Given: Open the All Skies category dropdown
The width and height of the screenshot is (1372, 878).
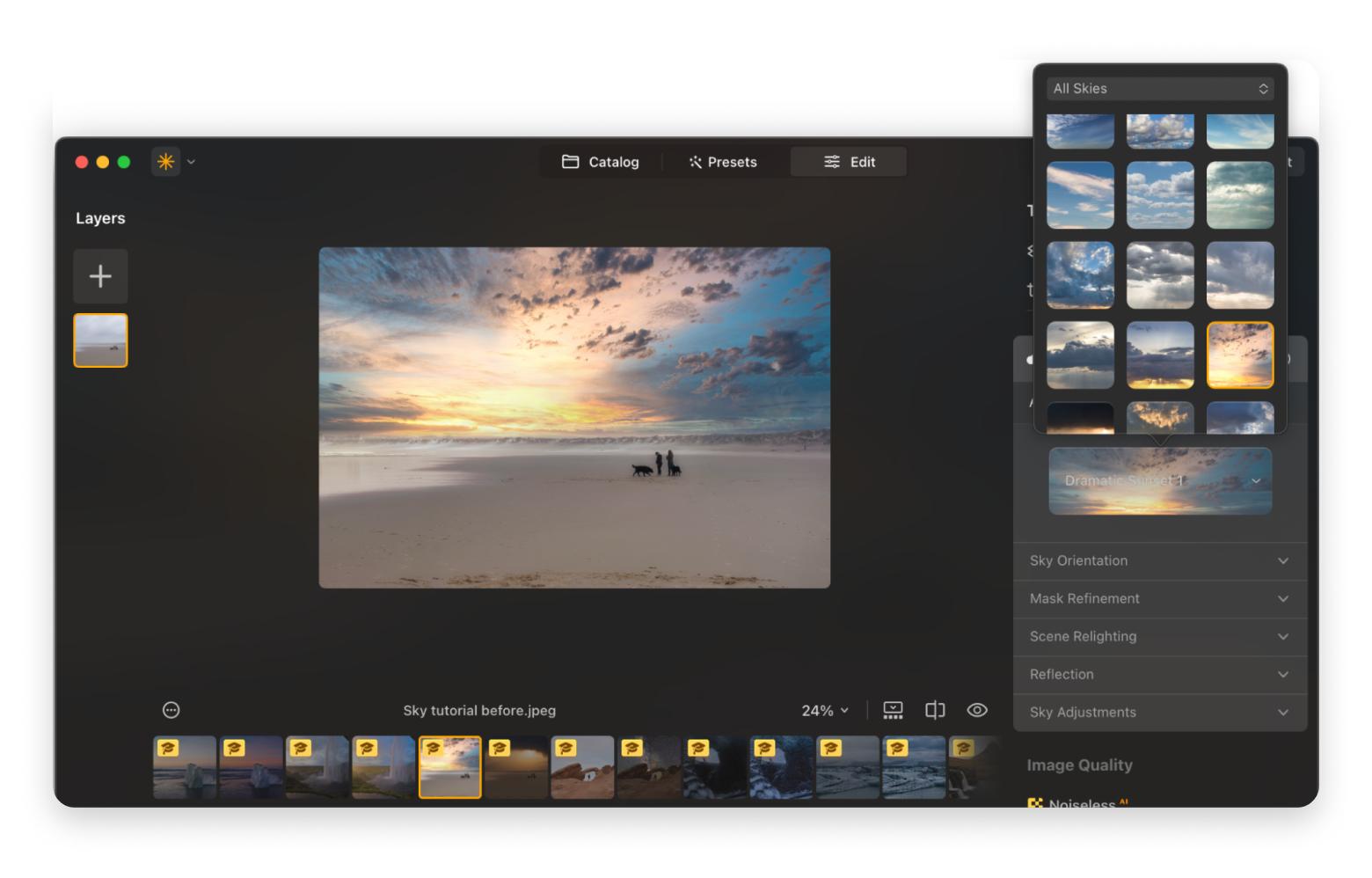Looking at the screenshot, I should point(1160,89).
